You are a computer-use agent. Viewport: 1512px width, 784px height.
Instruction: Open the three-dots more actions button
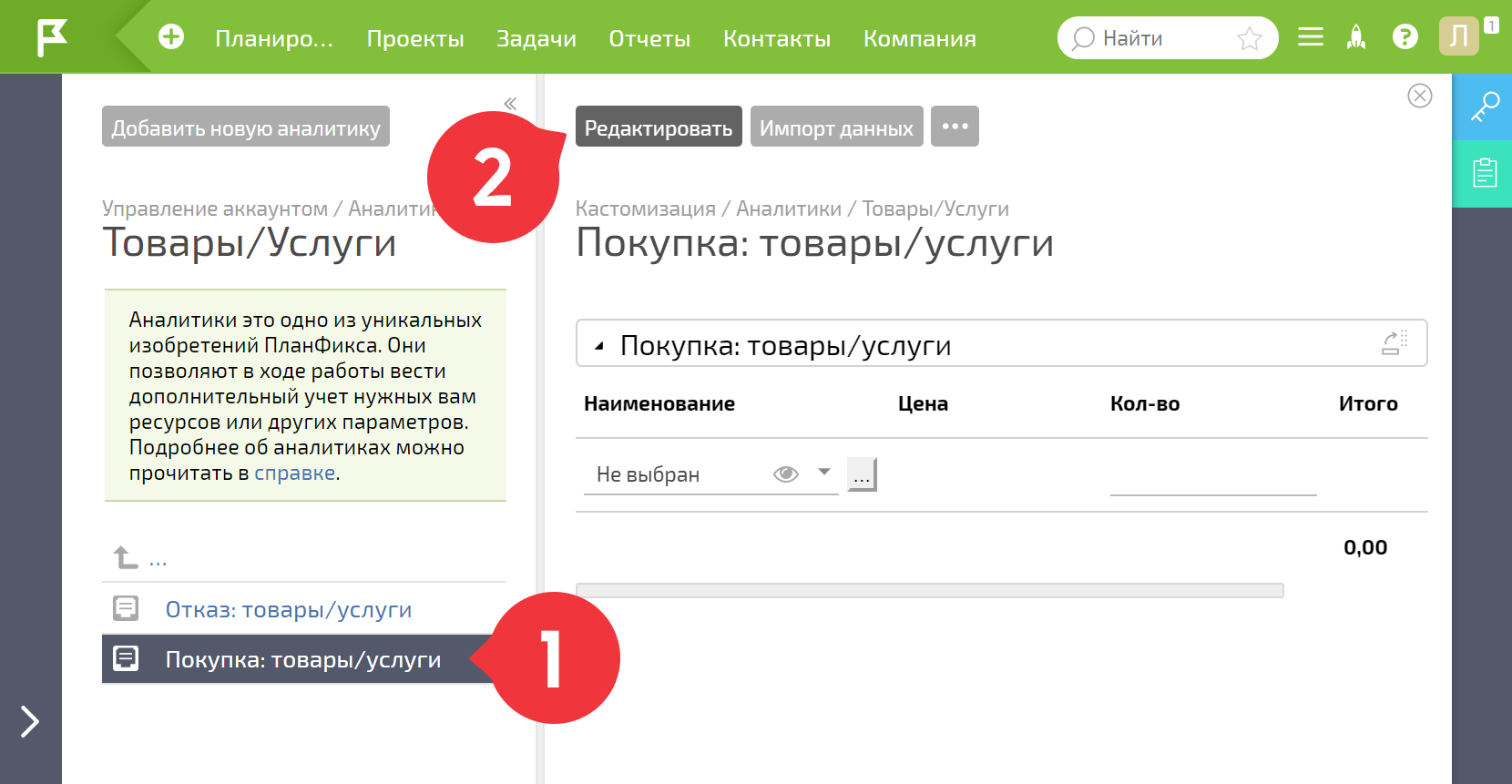click(x=955, y=126)
